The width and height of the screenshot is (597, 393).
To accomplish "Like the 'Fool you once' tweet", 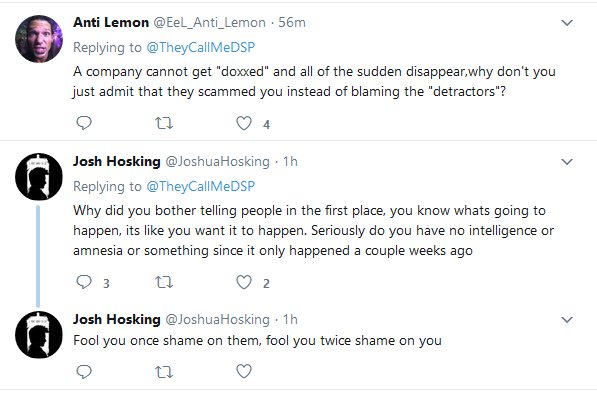I will point(244,371).
